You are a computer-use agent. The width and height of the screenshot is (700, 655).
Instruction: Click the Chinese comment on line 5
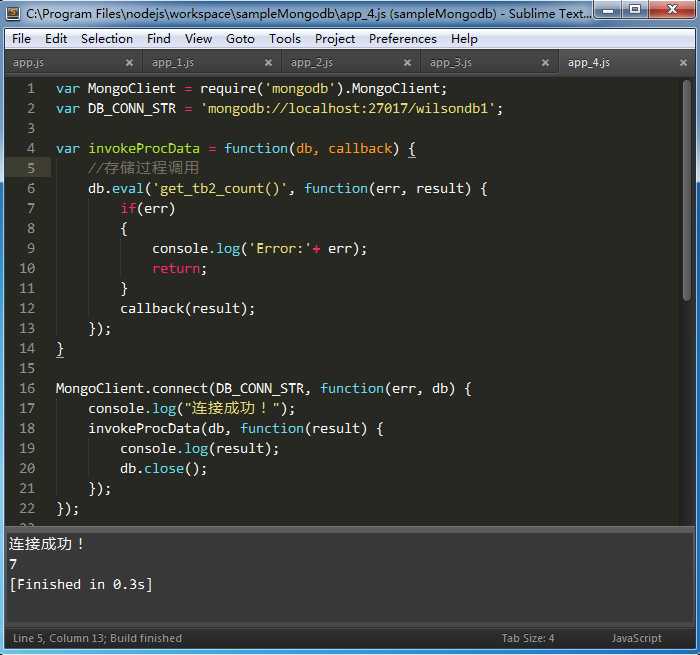tap(143, 168)
